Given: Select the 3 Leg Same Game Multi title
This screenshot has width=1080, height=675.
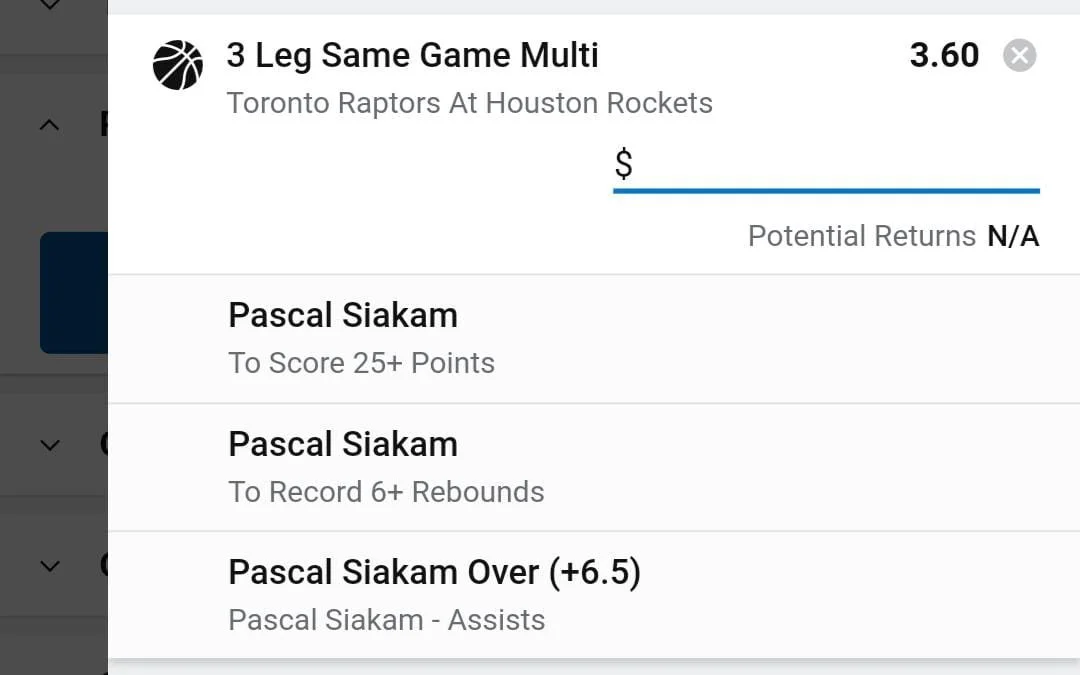Looking at the screenshot, I should point(412,55).
